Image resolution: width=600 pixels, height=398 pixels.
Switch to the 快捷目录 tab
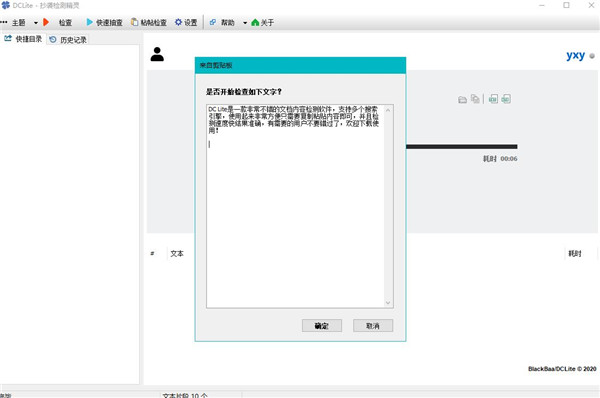click(x=23, y=39)
